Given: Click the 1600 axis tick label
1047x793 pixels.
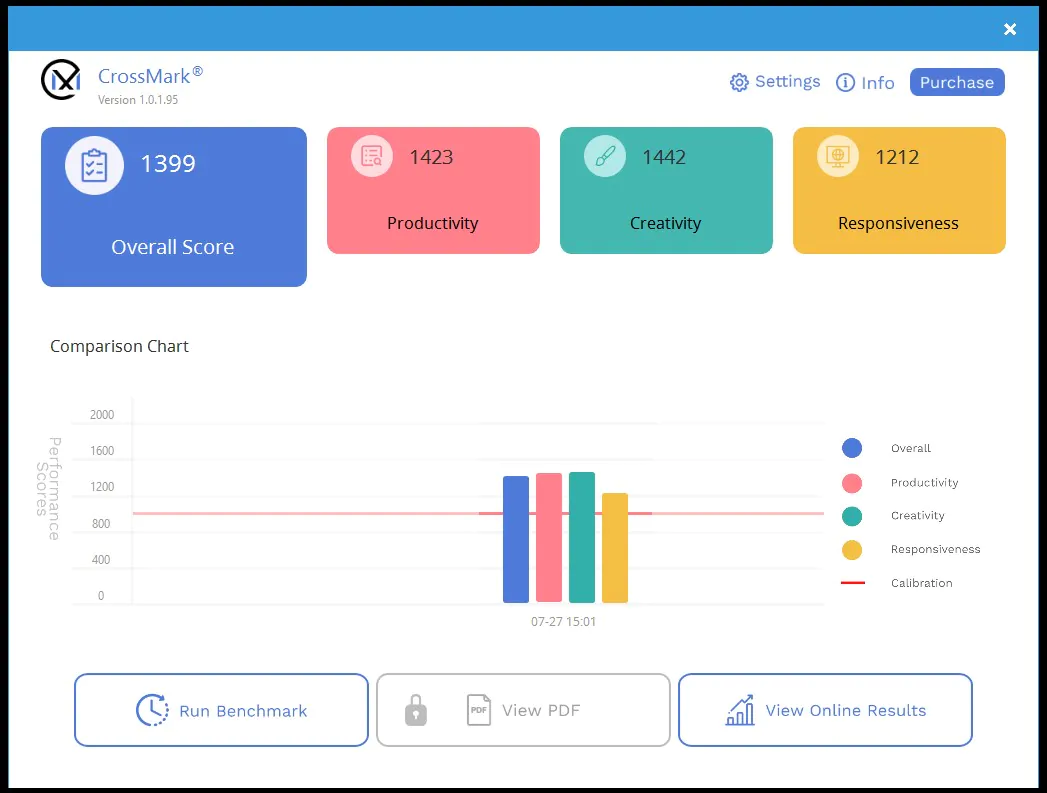Looking at the screenshot, I should click(102, 451).
